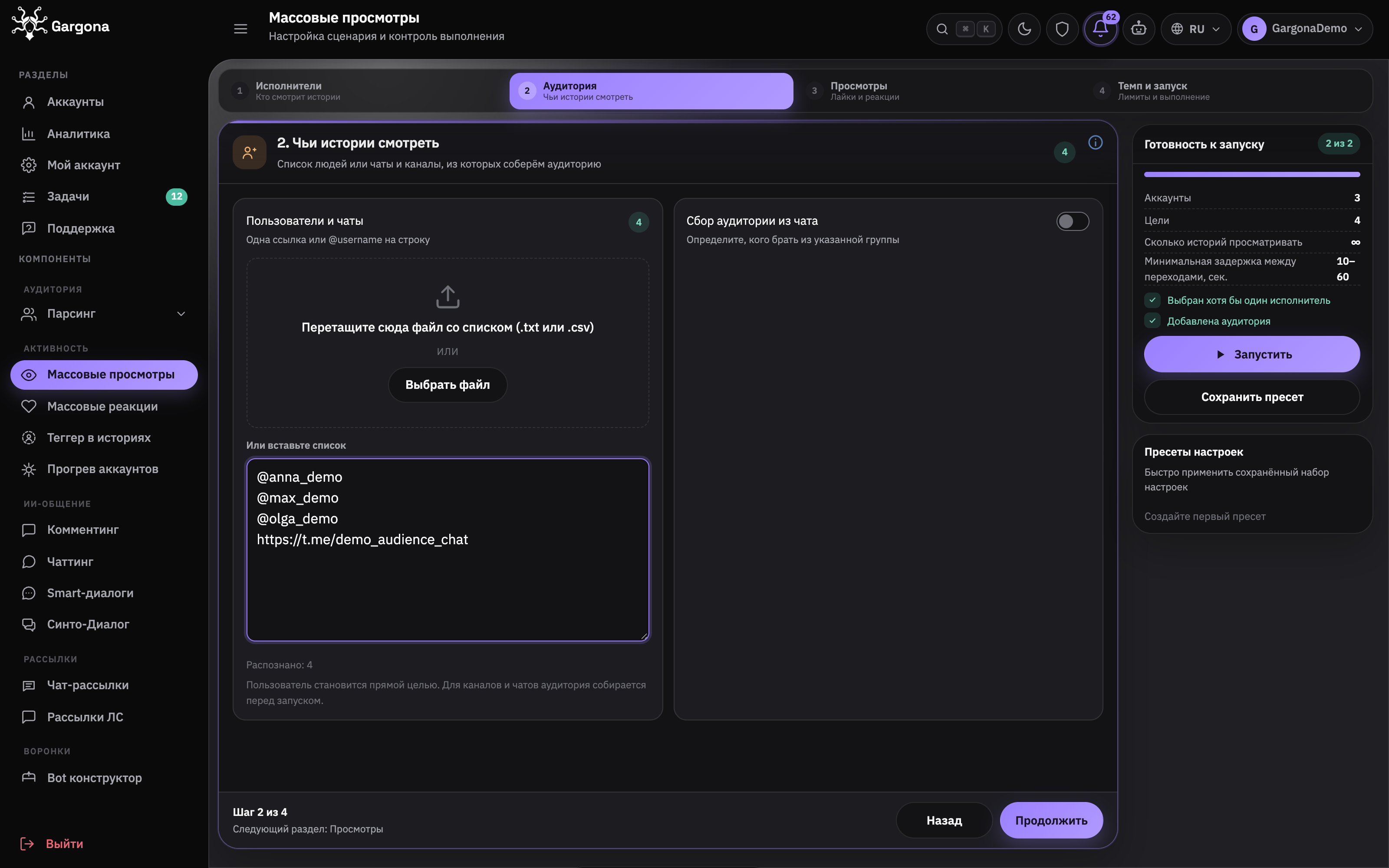Expand the Парсинг submenu chevron
Screen dimensions: 1389x868
tap(181, 314)
